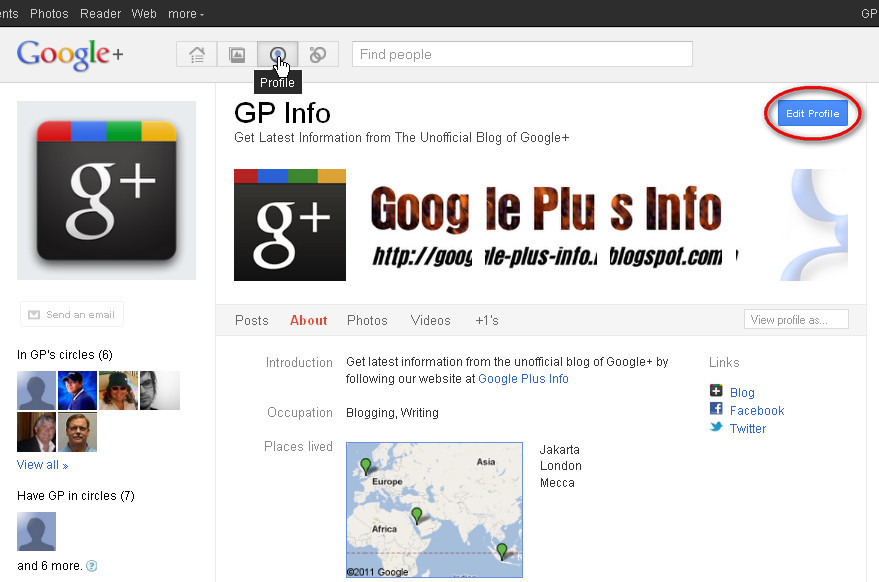The height and width of the screenshot is (582, 879).
Task: Click the Jakarta place text
Action: (559, 450)
